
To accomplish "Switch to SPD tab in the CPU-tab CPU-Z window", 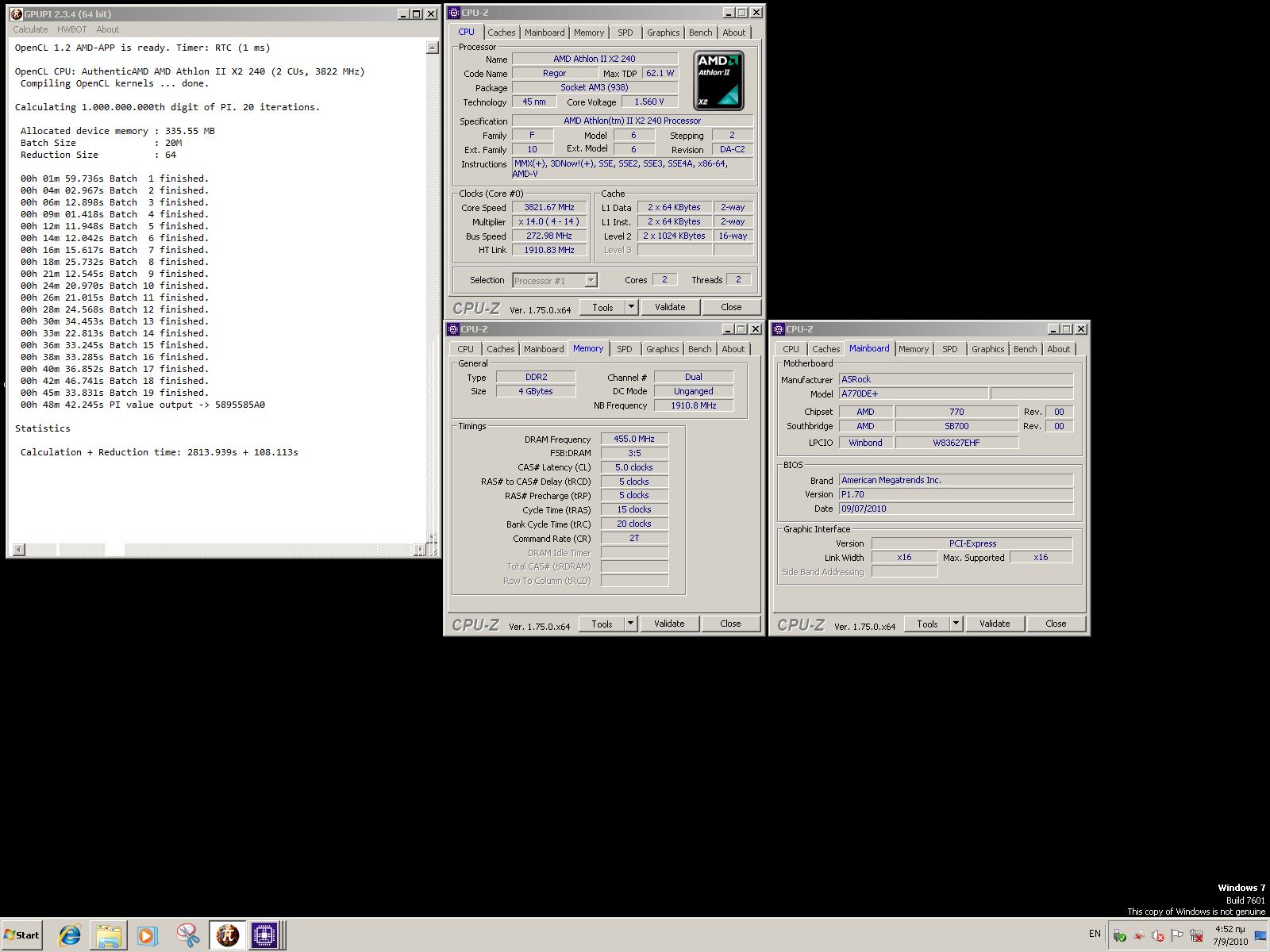I will click(x=625, y=33).
